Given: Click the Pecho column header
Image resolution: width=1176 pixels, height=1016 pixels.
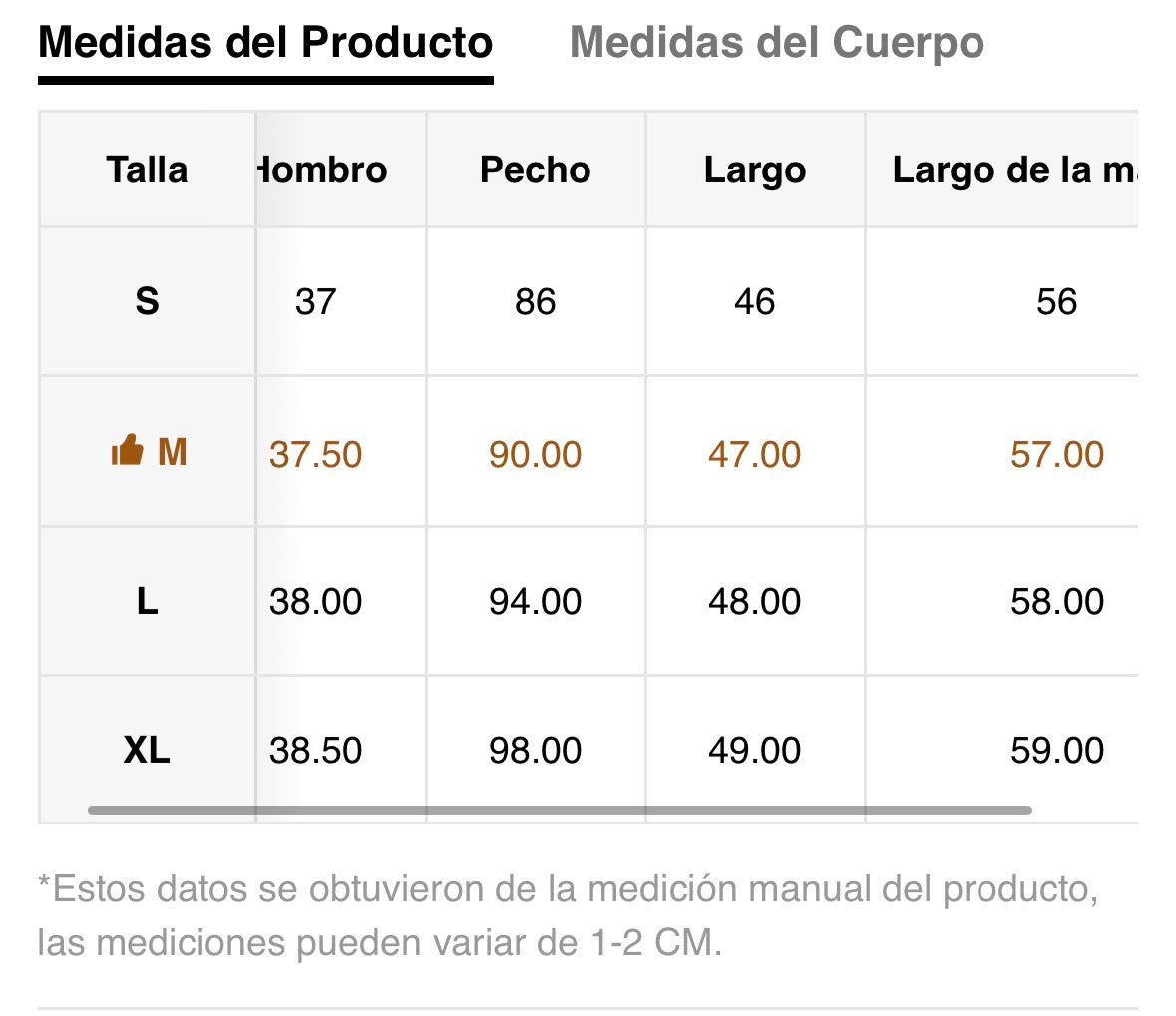Looking at the screenshot, I should click(x=536, y=169).
